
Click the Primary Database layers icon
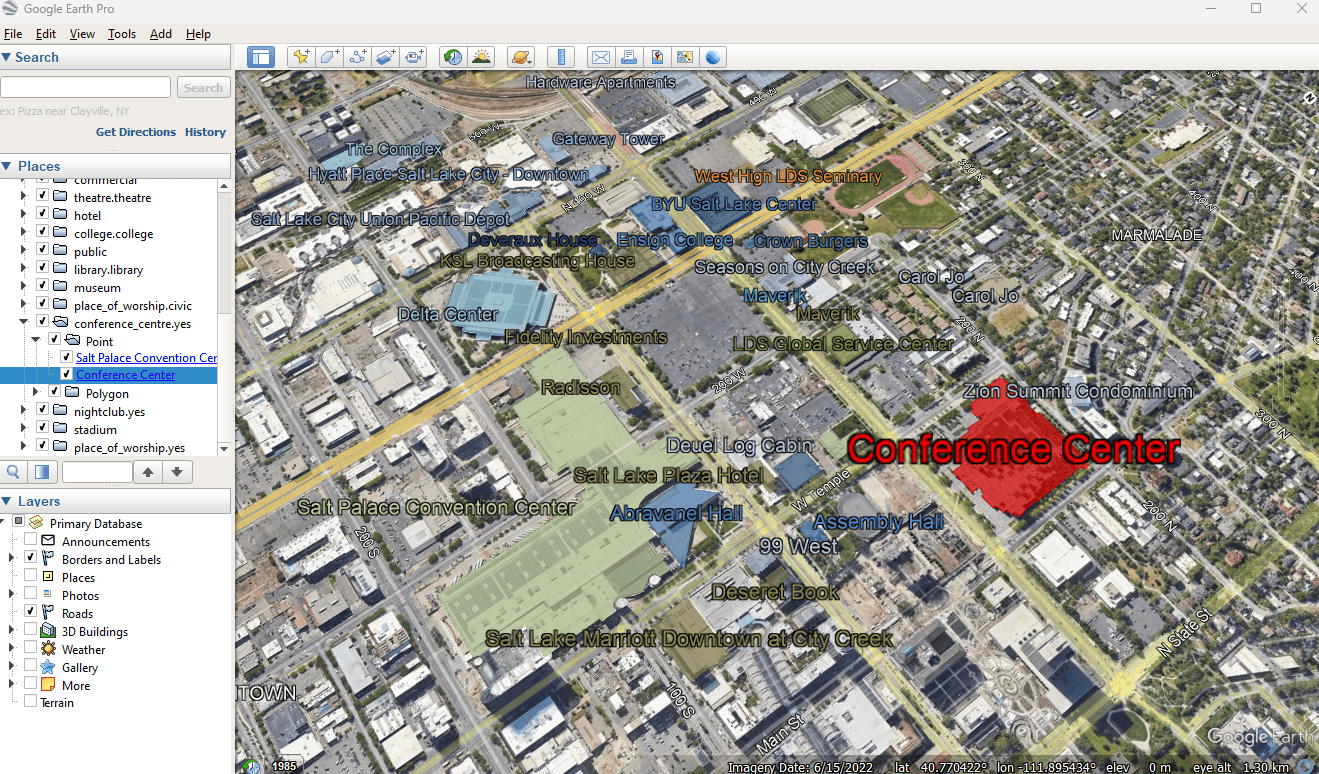tap(36, 523)
